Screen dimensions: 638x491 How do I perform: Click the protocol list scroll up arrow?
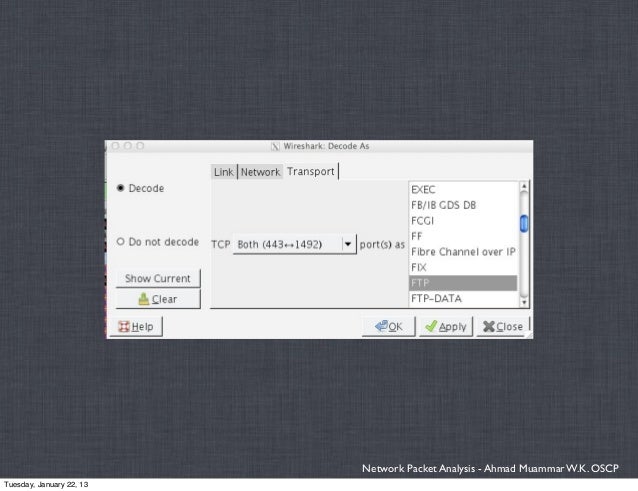tap(524, 186)
